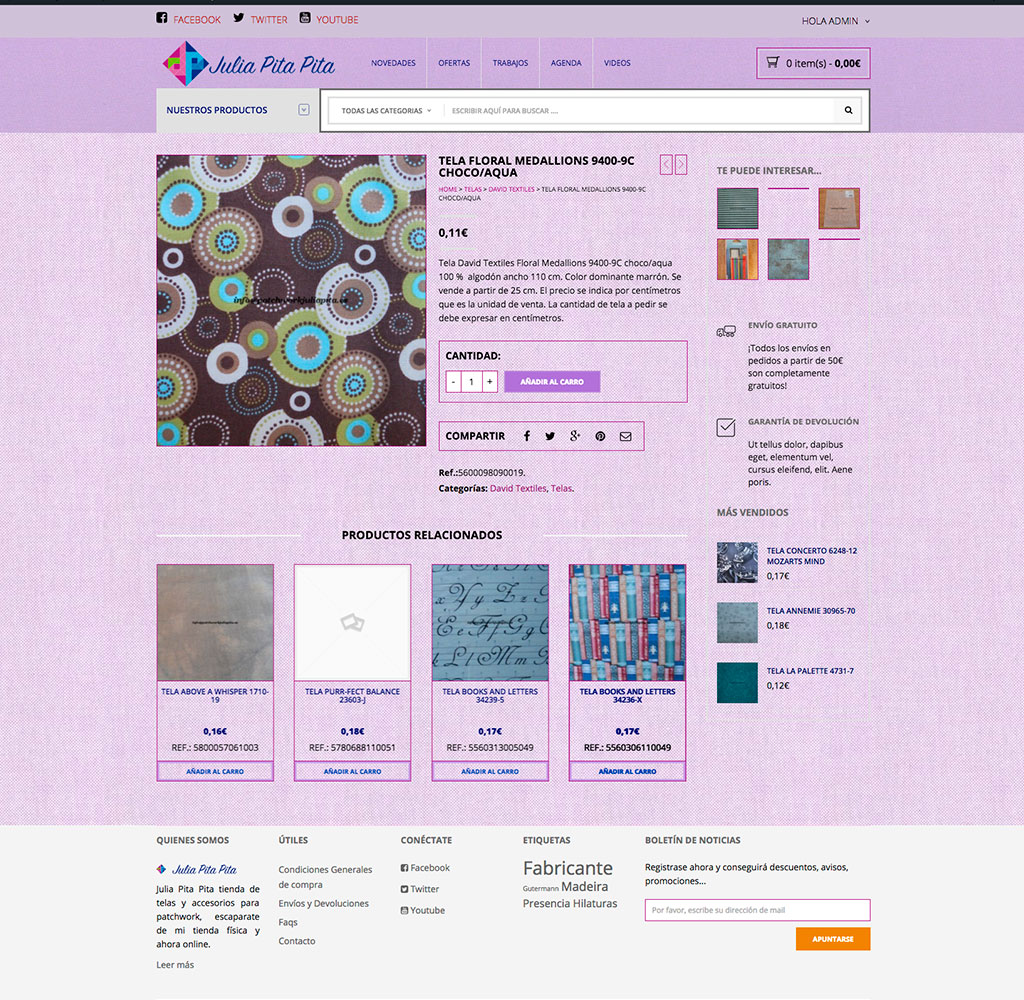Navigate to Agenda menu item
The height and width of the screenshot is (1000, 1024).
566,63
